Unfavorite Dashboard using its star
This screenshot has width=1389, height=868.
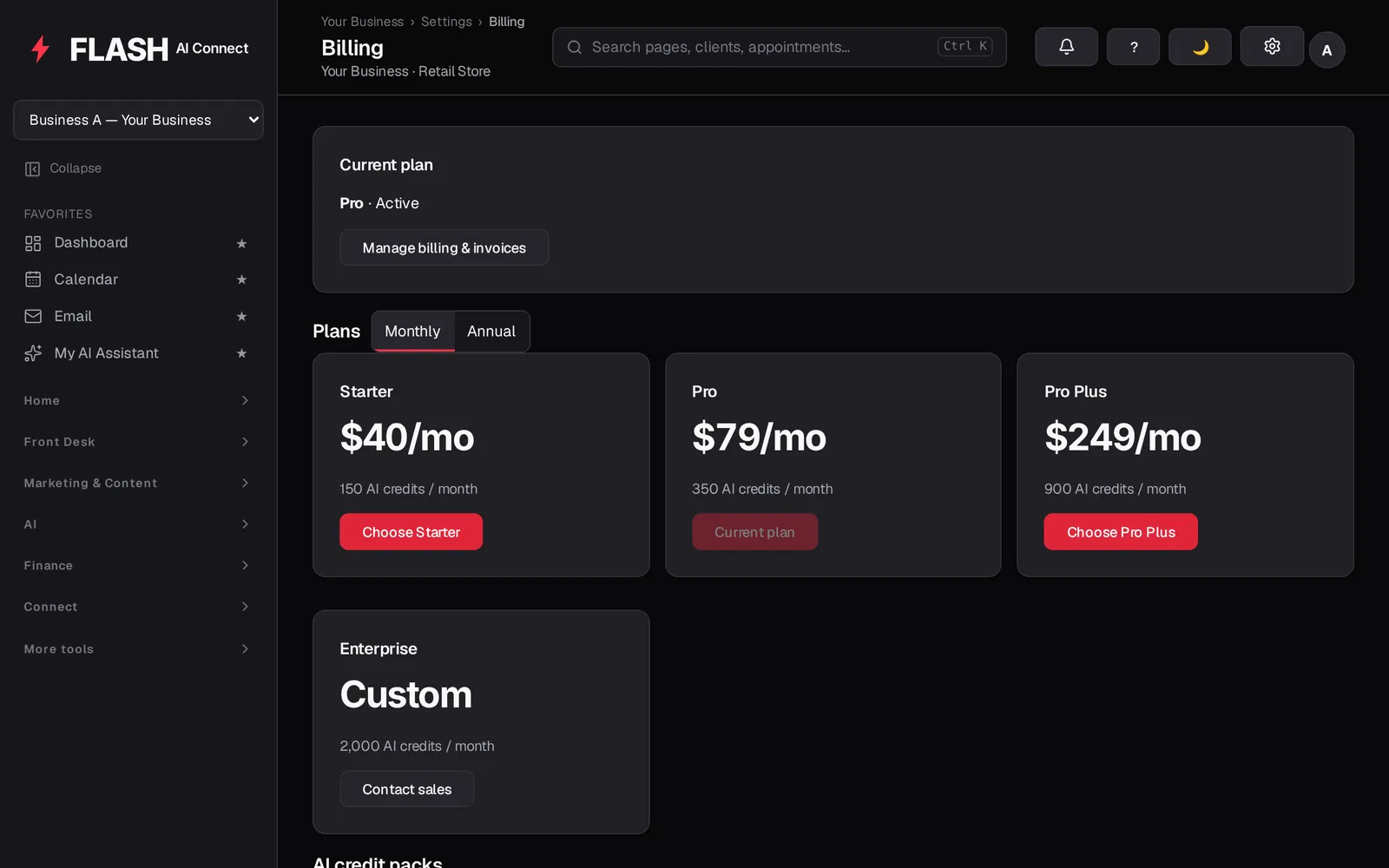click(241, 243)
